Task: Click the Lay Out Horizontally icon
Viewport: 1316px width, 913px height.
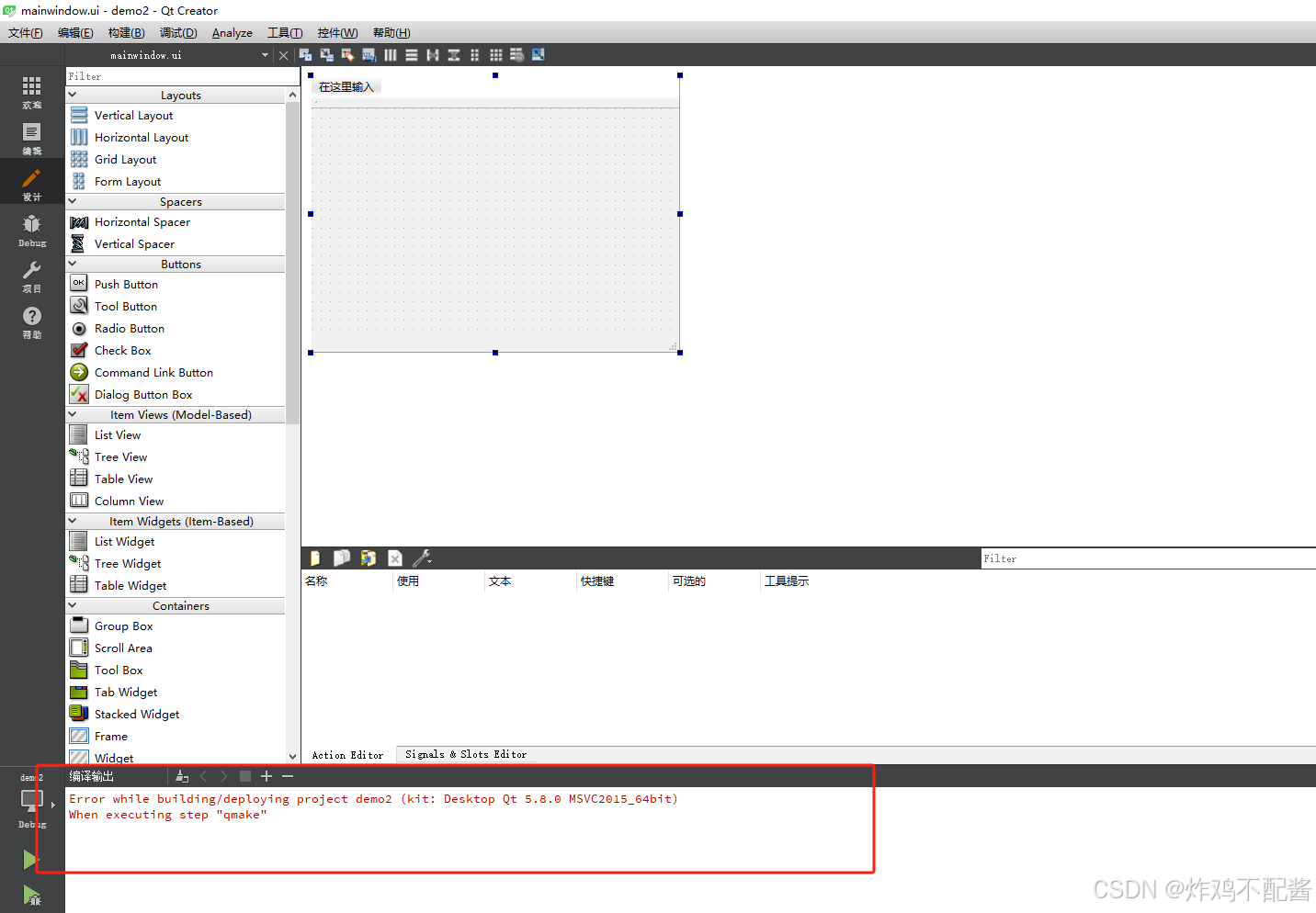Action: [x=390, y=54]
